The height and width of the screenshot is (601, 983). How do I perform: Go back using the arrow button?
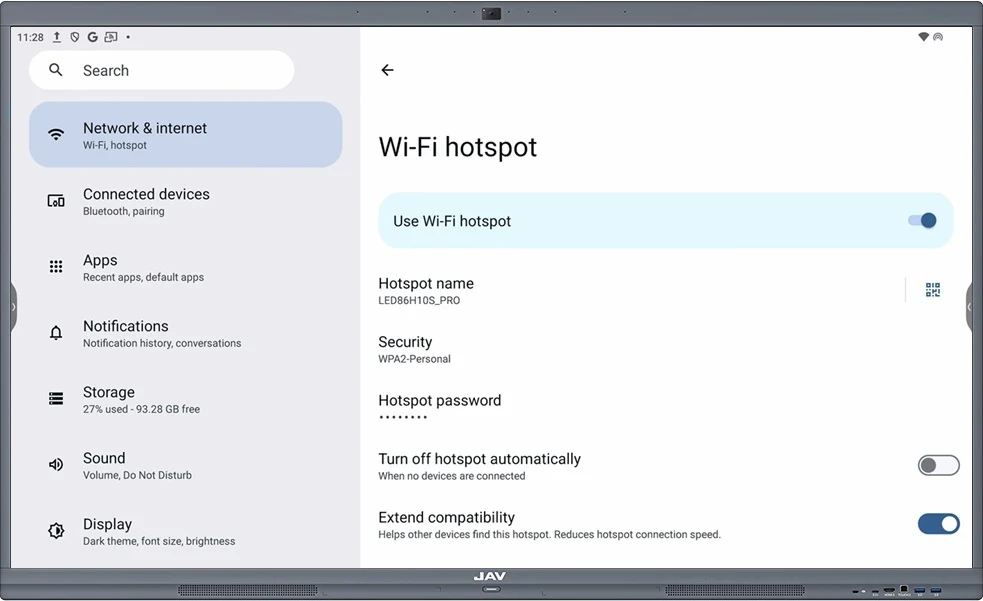tap(387, 70)
